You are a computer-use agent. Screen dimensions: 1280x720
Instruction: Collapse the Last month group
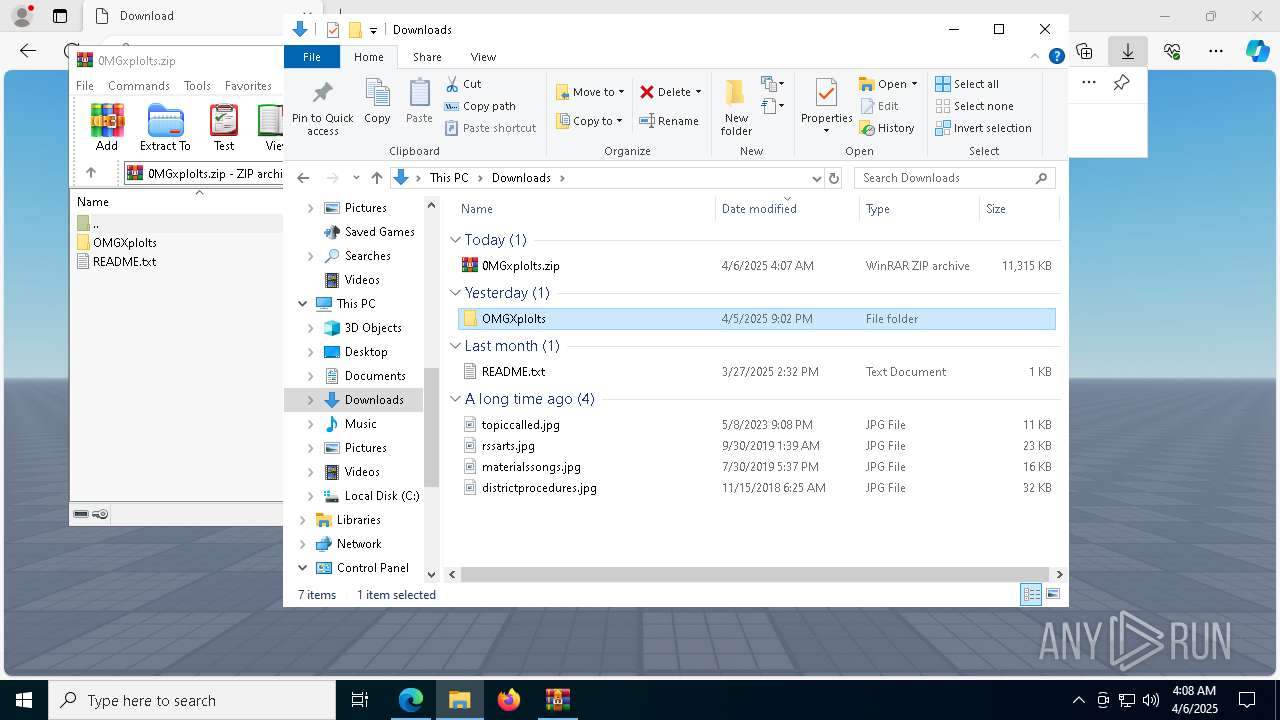coord(455,346)
